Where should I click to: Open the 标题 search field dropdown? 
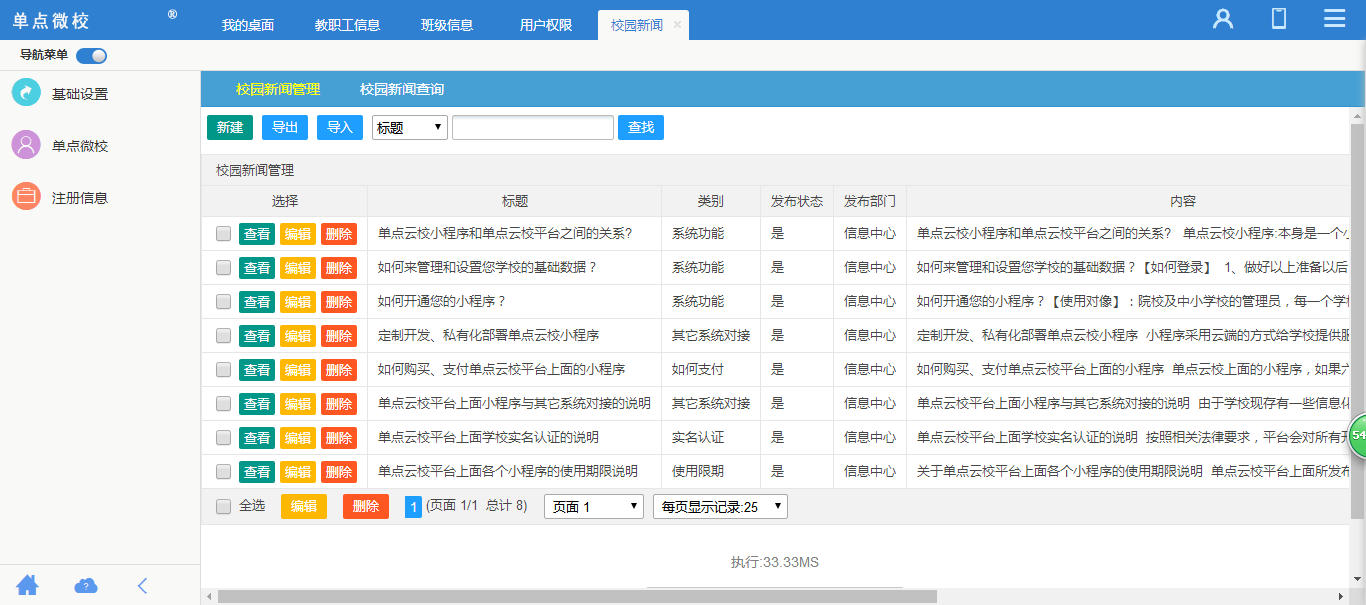point(410,127)
